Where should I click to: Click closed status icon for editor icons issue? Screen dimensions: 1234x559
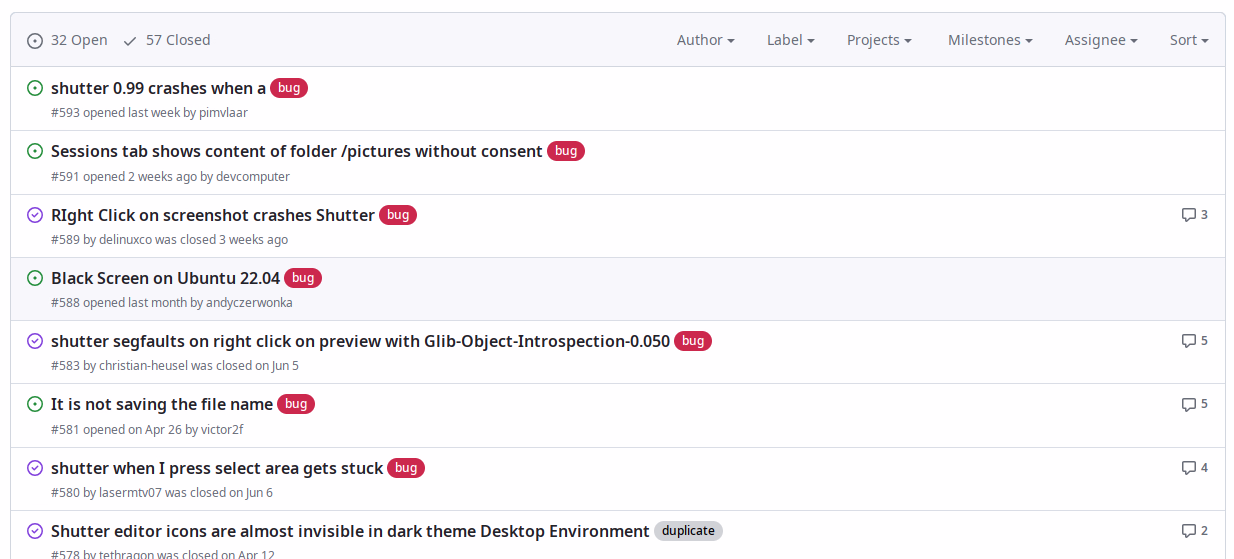[x=35, y=531]
